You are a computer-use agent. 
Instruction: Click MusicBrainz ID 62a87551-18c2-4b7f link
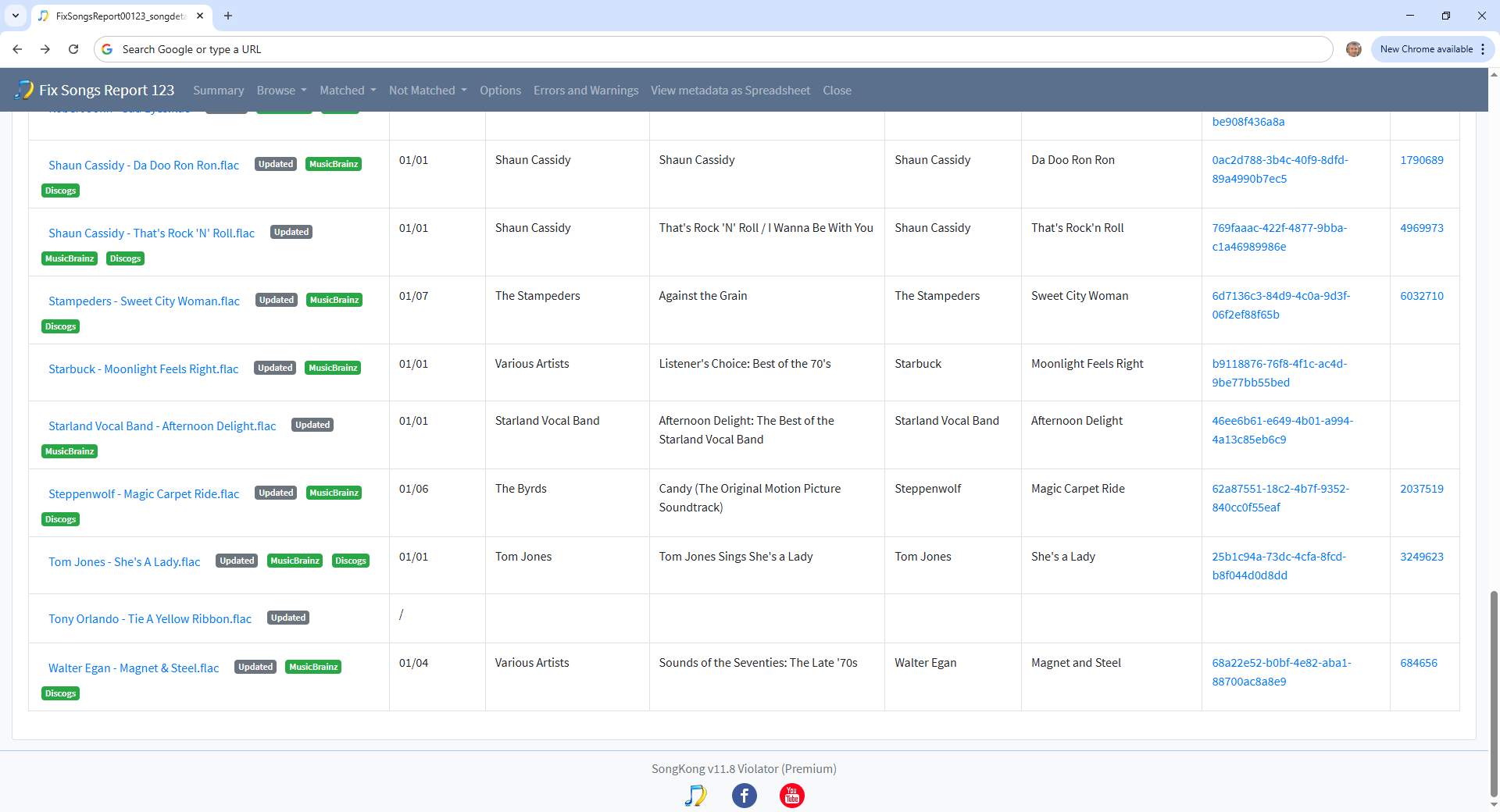pyautogui.click(x=1280, y=498)
